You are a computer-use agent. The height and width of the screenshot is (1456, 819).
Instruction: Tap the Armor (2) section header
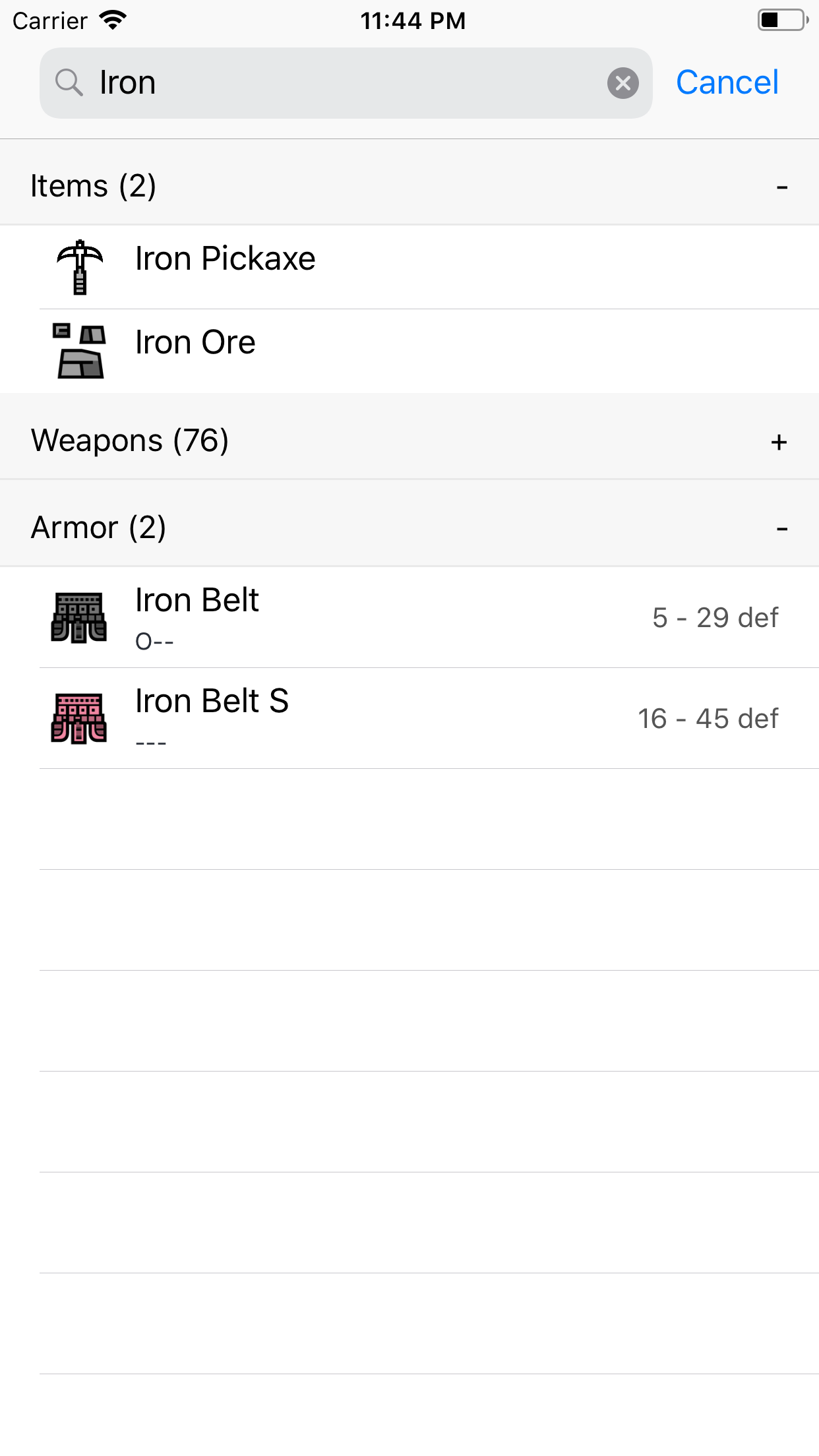[x=99, y=528]
